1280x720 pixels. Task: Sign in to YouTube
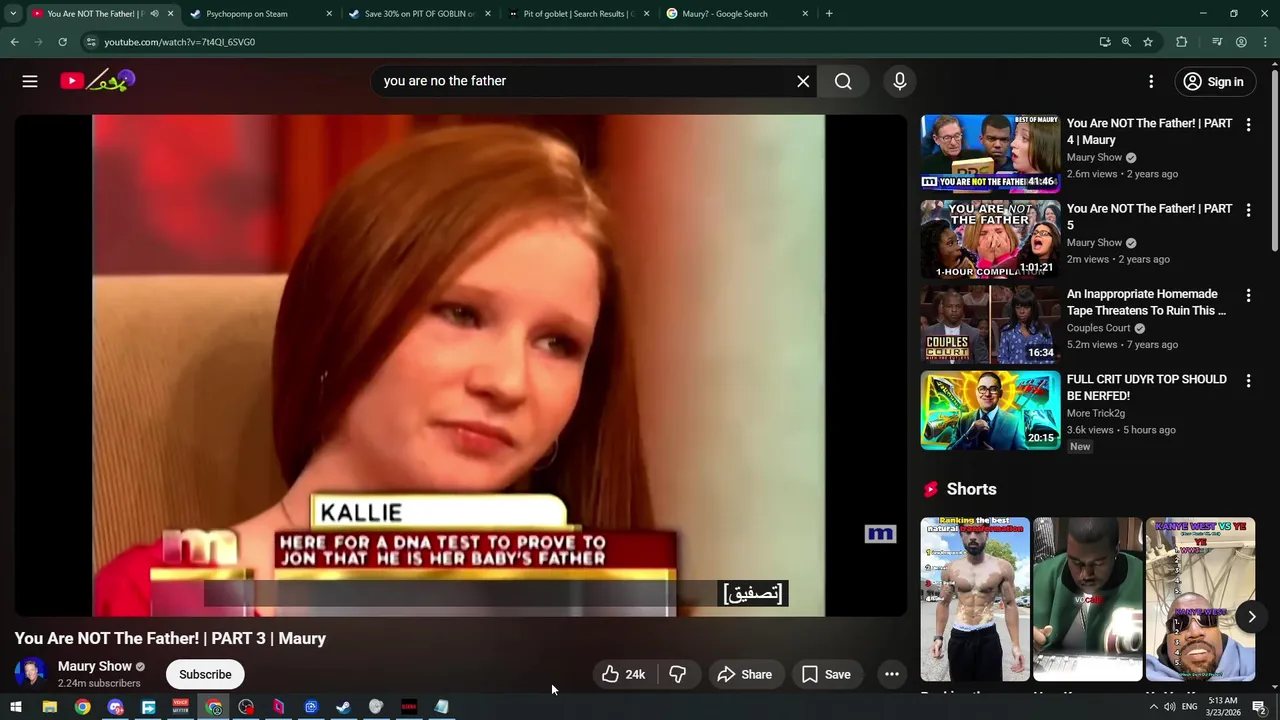pyautogui.click(x=1214, y=82)
